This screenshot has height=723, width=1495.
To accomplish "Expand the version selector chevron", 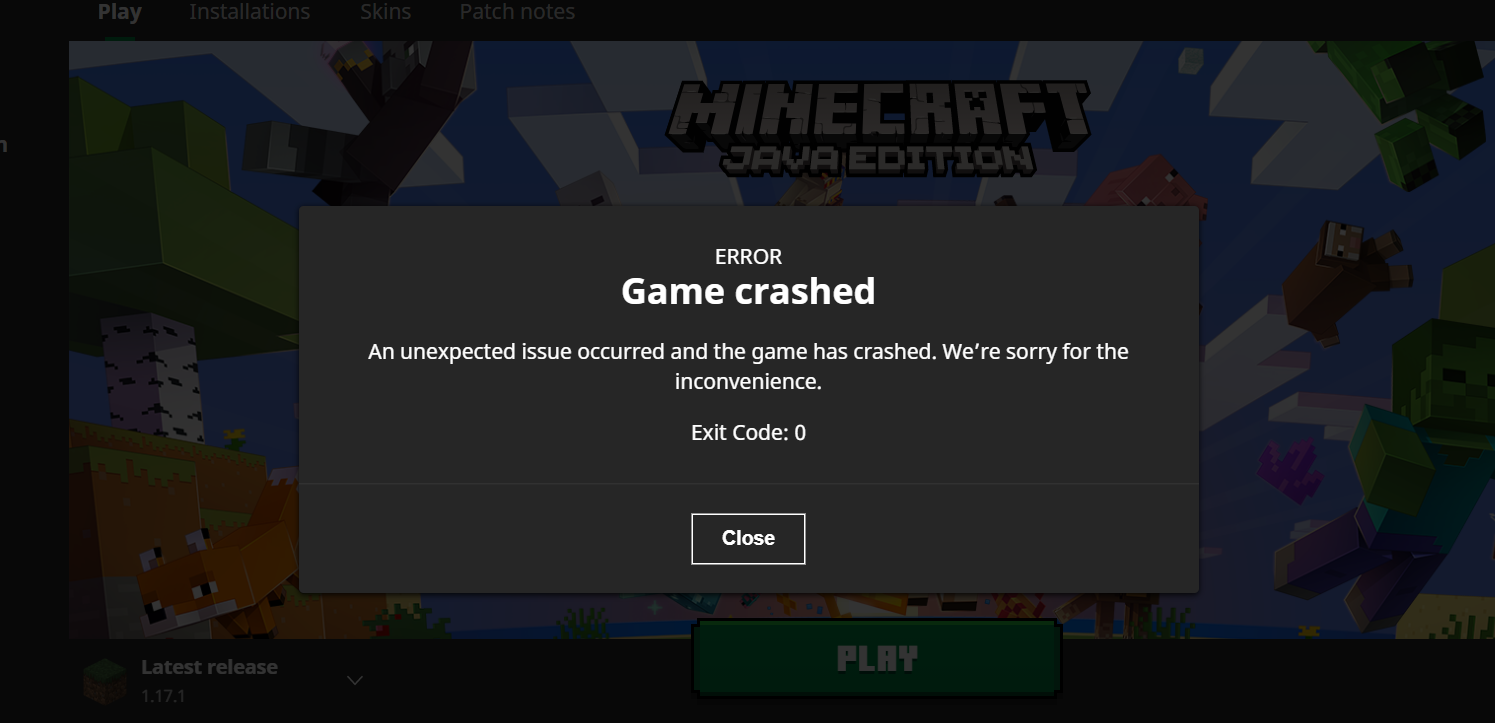I will (354, 680).
